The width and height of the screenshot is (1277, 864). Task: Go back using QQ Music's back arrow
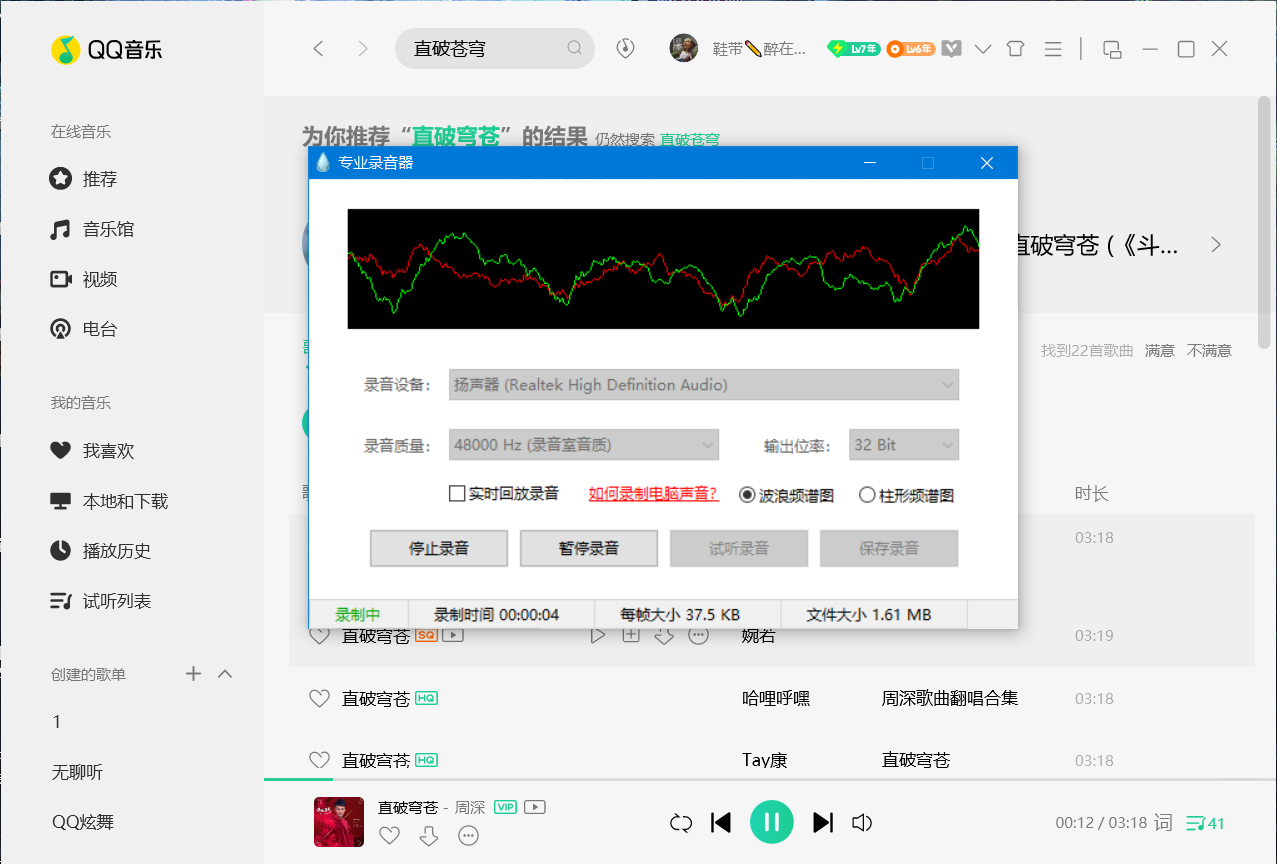pyautogui.click(x=318, y=48)
